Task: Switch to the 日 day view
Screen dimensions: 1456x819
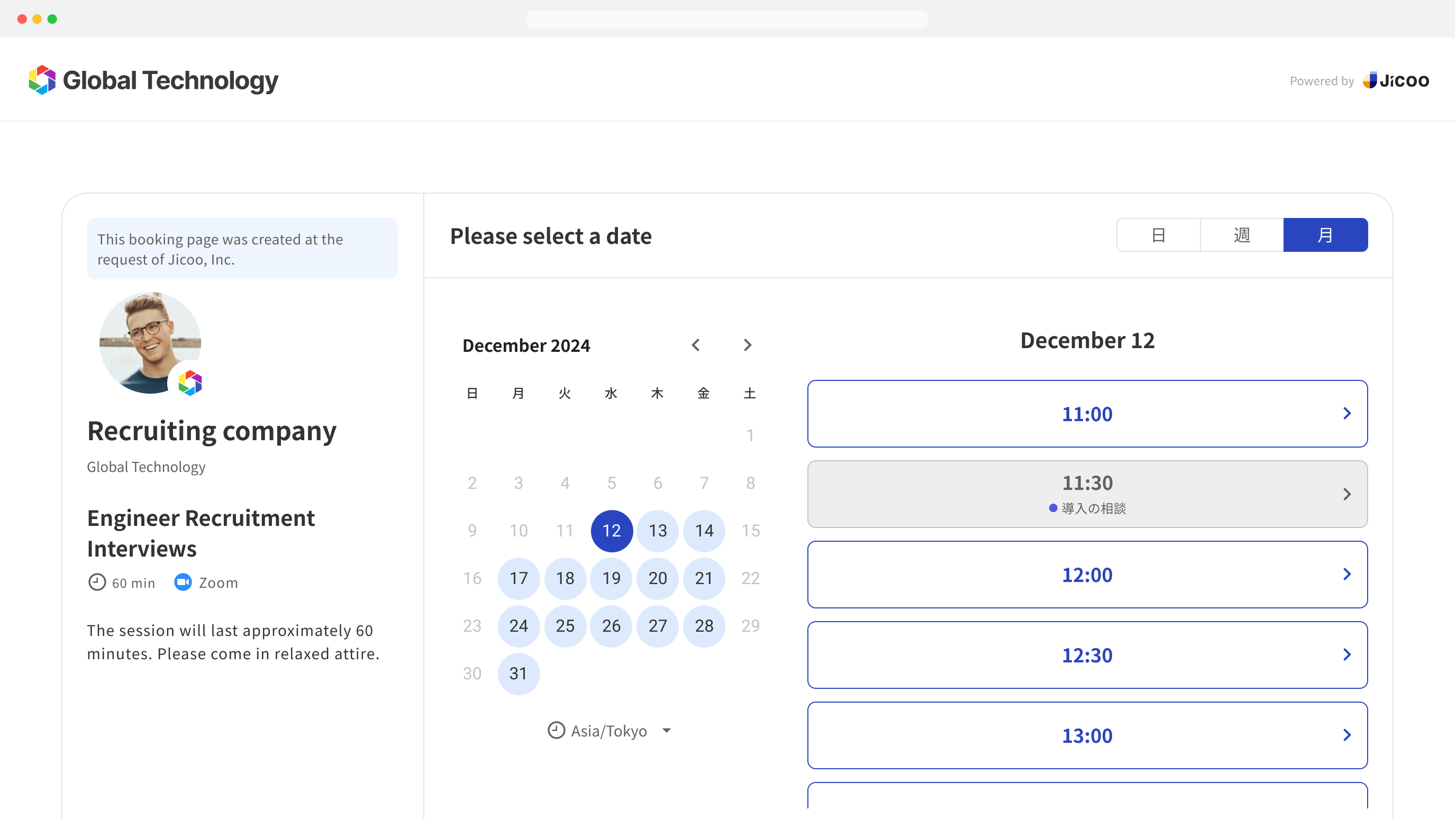Action: pyautogui.click(x=1158, y=234)
